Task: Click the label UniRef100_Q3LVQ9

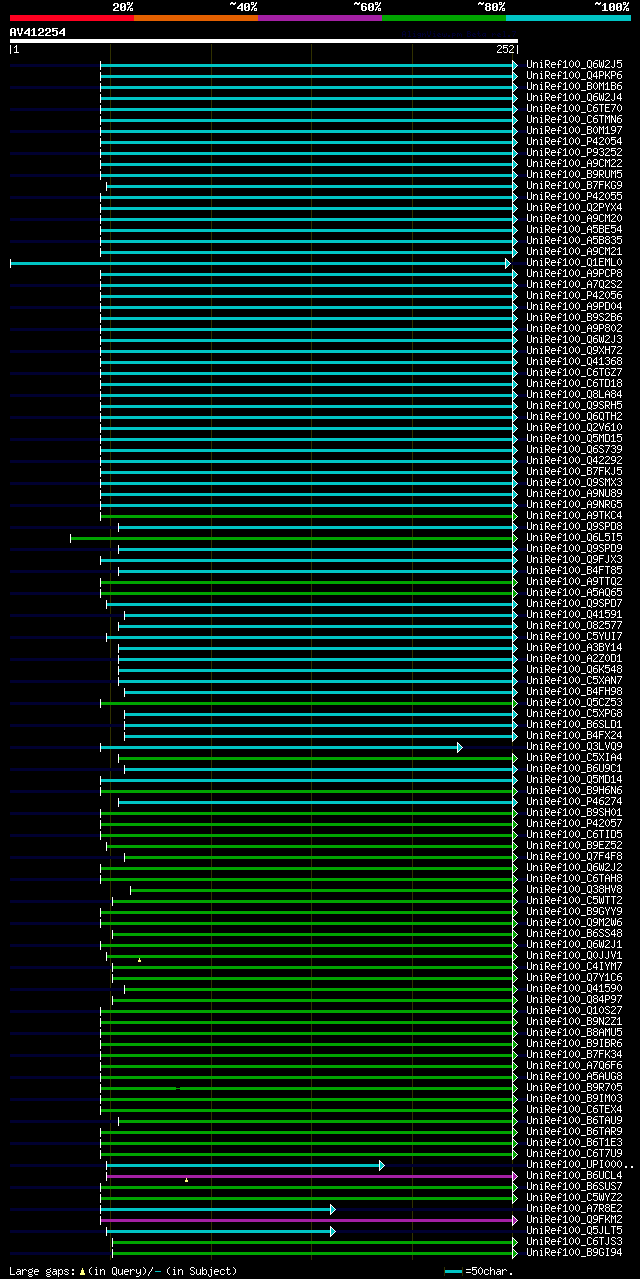Action: coord(574,746)
